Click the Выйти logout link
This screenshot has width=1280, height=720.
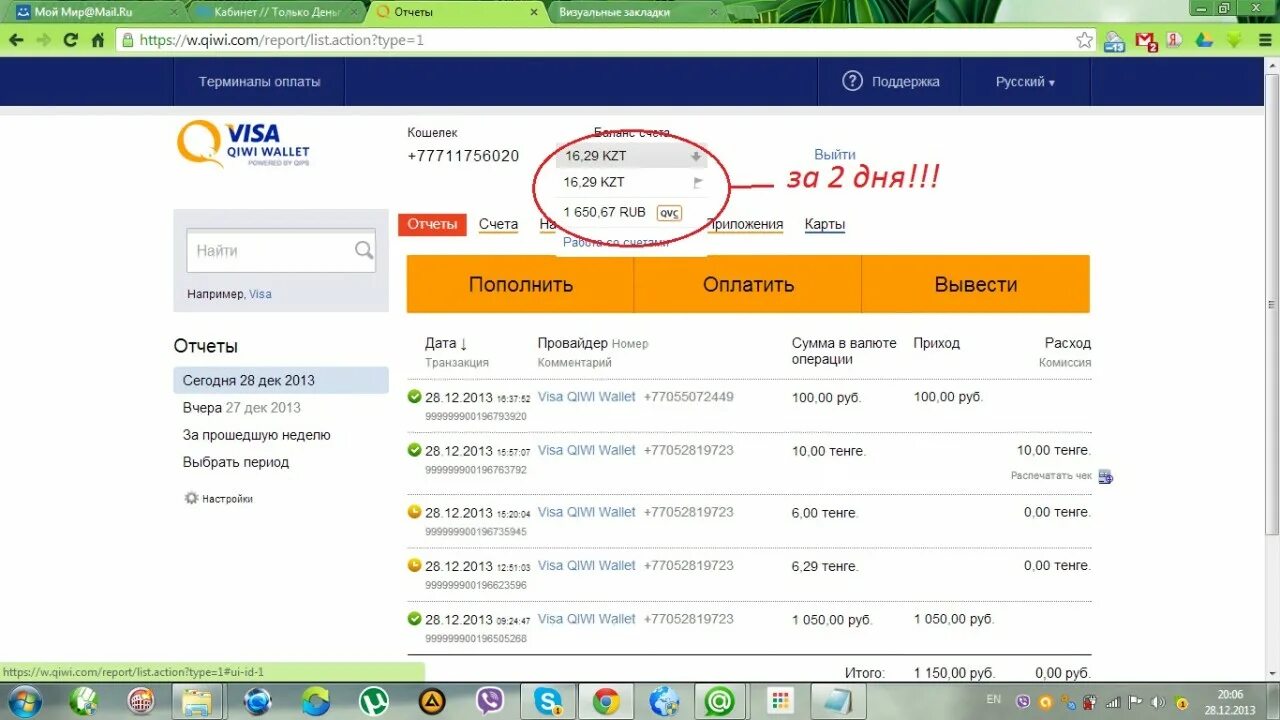click(x=835, y=155)
